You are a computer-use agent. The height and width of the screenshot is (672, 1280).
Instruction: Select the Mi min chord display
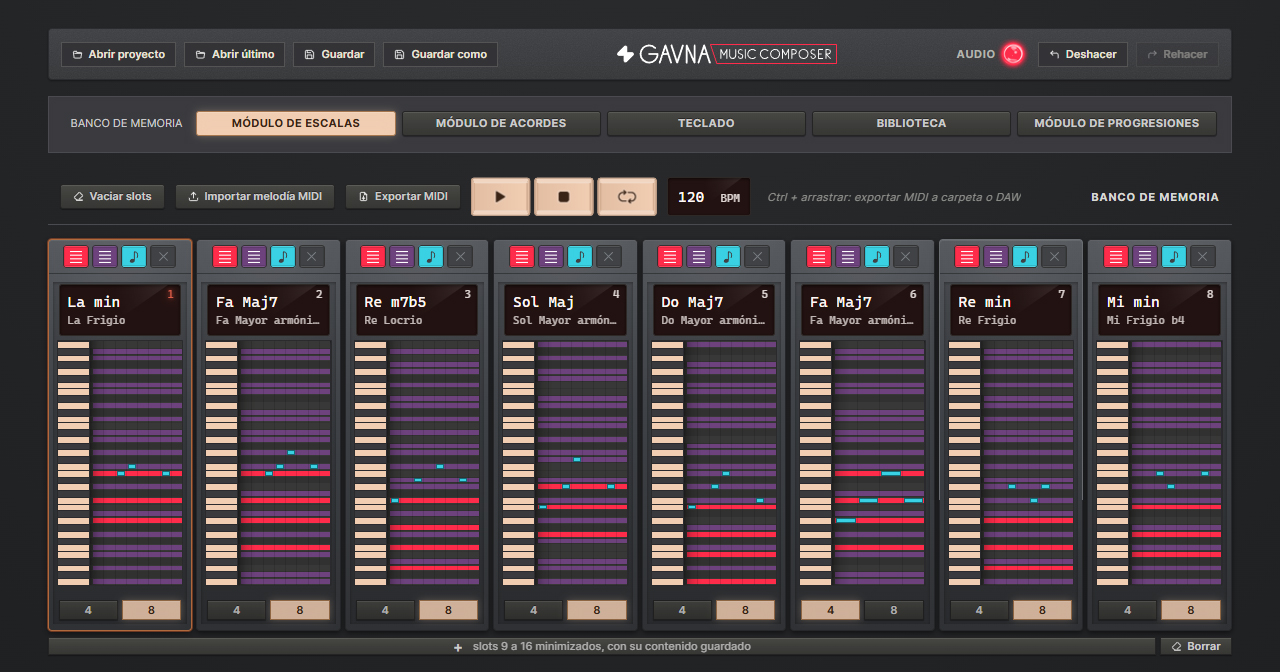point(1160,310)
